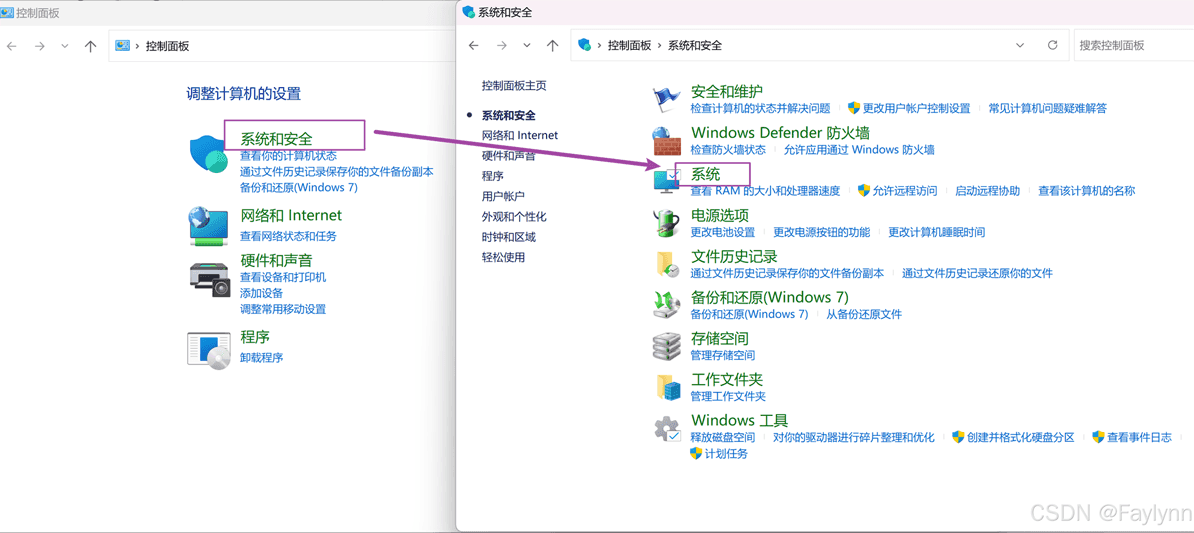Click 查看 RAM 的大小和处理器速度
The height and width of the screenshot is (533, 1194).
click(765, 190)
